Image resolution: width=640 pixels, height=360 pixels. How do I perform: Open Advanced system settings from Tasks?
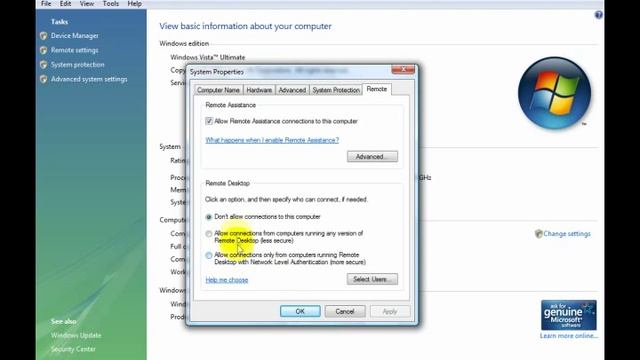(89, 79)
